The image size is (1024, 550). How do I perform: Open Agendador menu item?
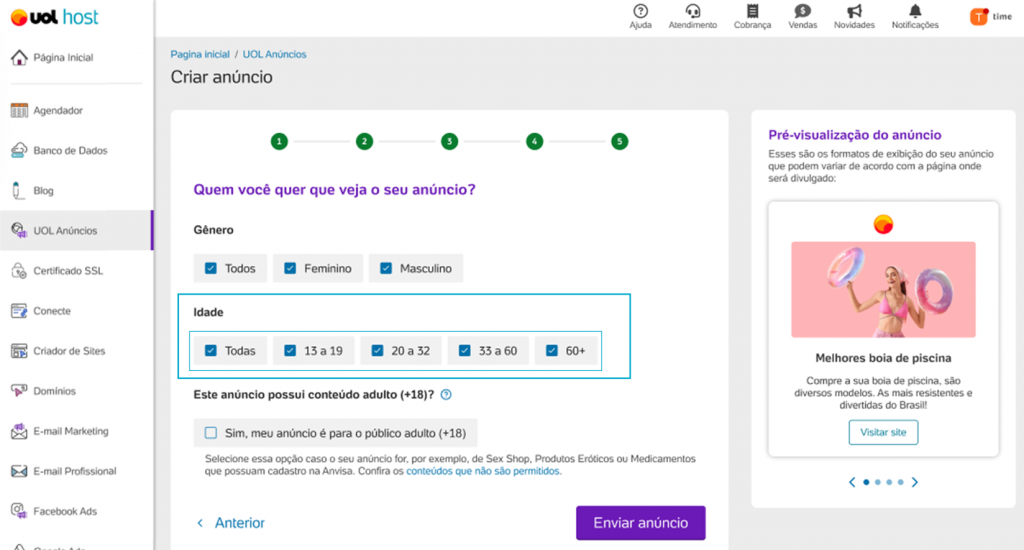click(x=58, y=110)
